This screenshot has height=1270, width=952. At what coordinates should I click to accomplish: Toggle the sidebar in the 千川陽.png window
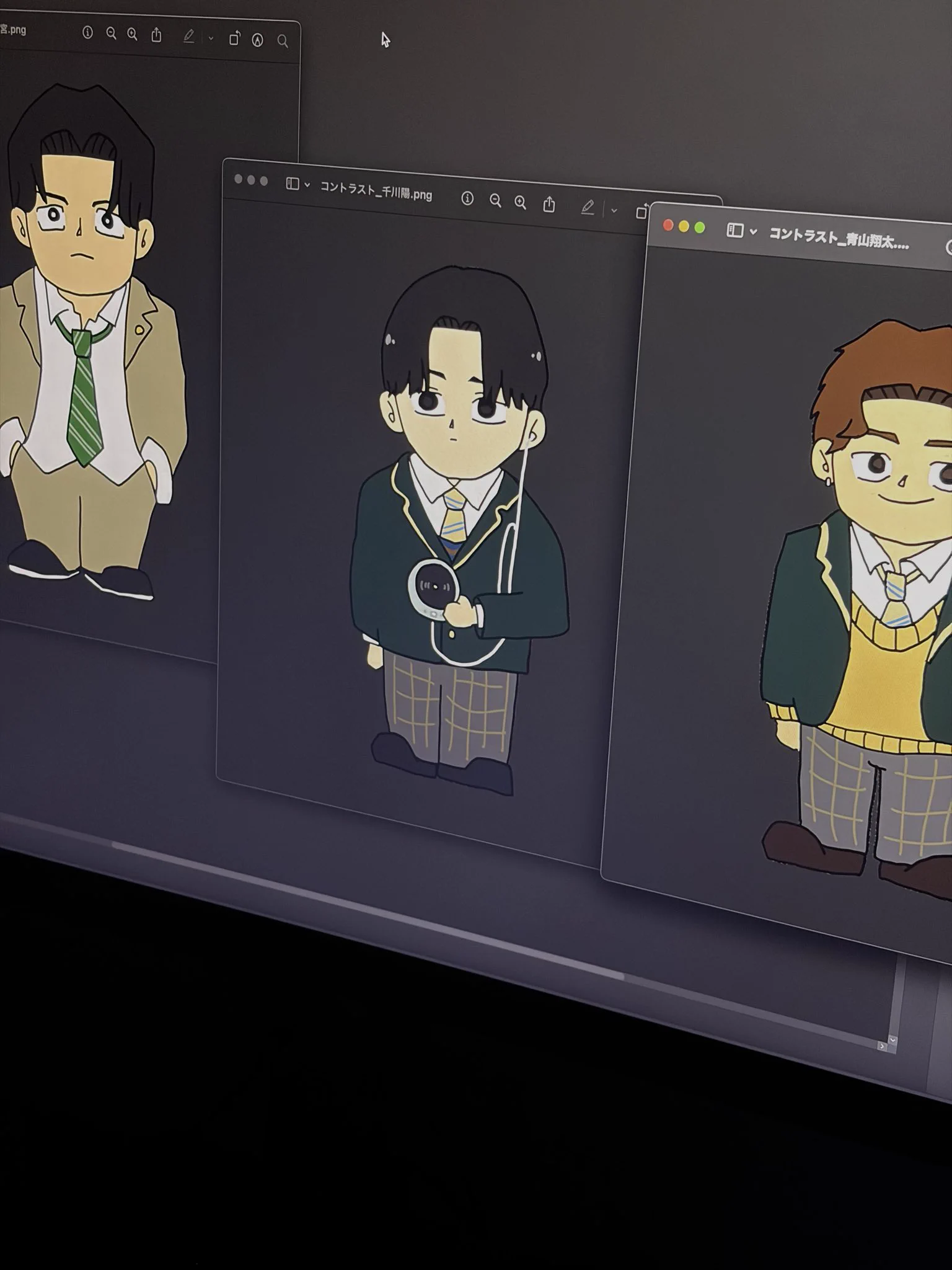coord(293,184)
